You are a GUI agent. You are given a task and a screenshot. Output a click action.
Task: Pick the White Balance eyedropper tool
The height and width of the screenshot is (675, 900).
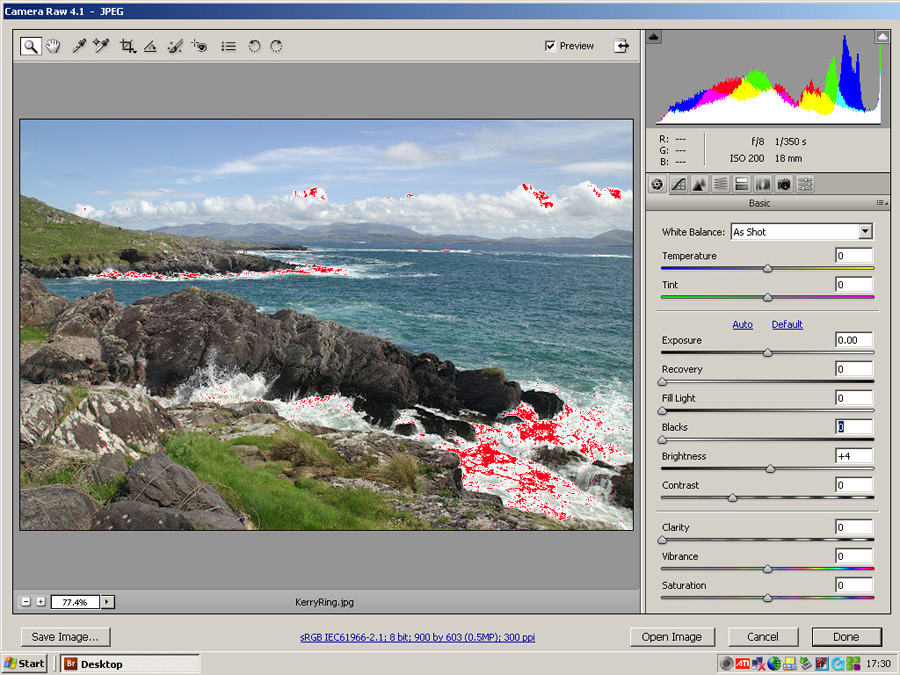click(x=78, y=46)
